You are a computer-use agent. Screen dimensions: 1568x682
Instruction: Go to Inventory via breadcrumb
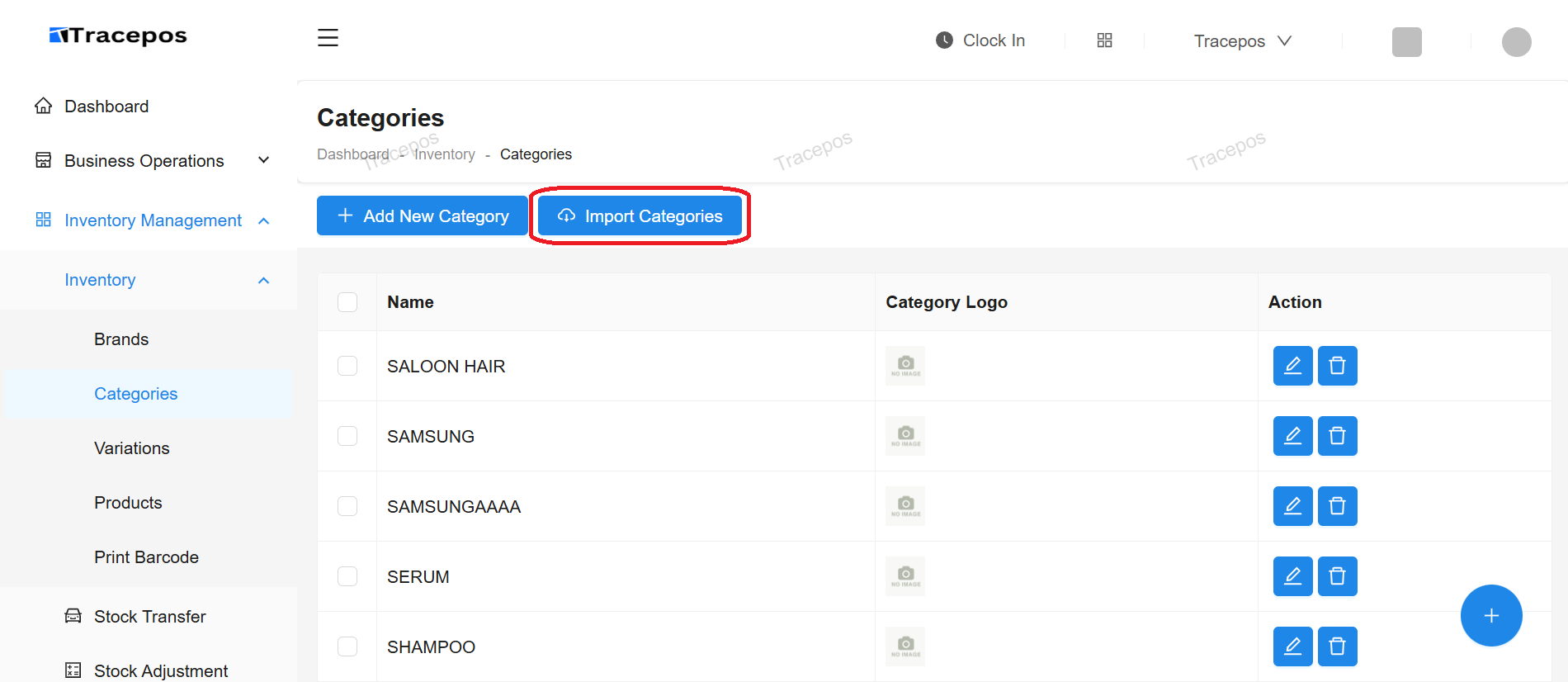(x=445, y=154)
